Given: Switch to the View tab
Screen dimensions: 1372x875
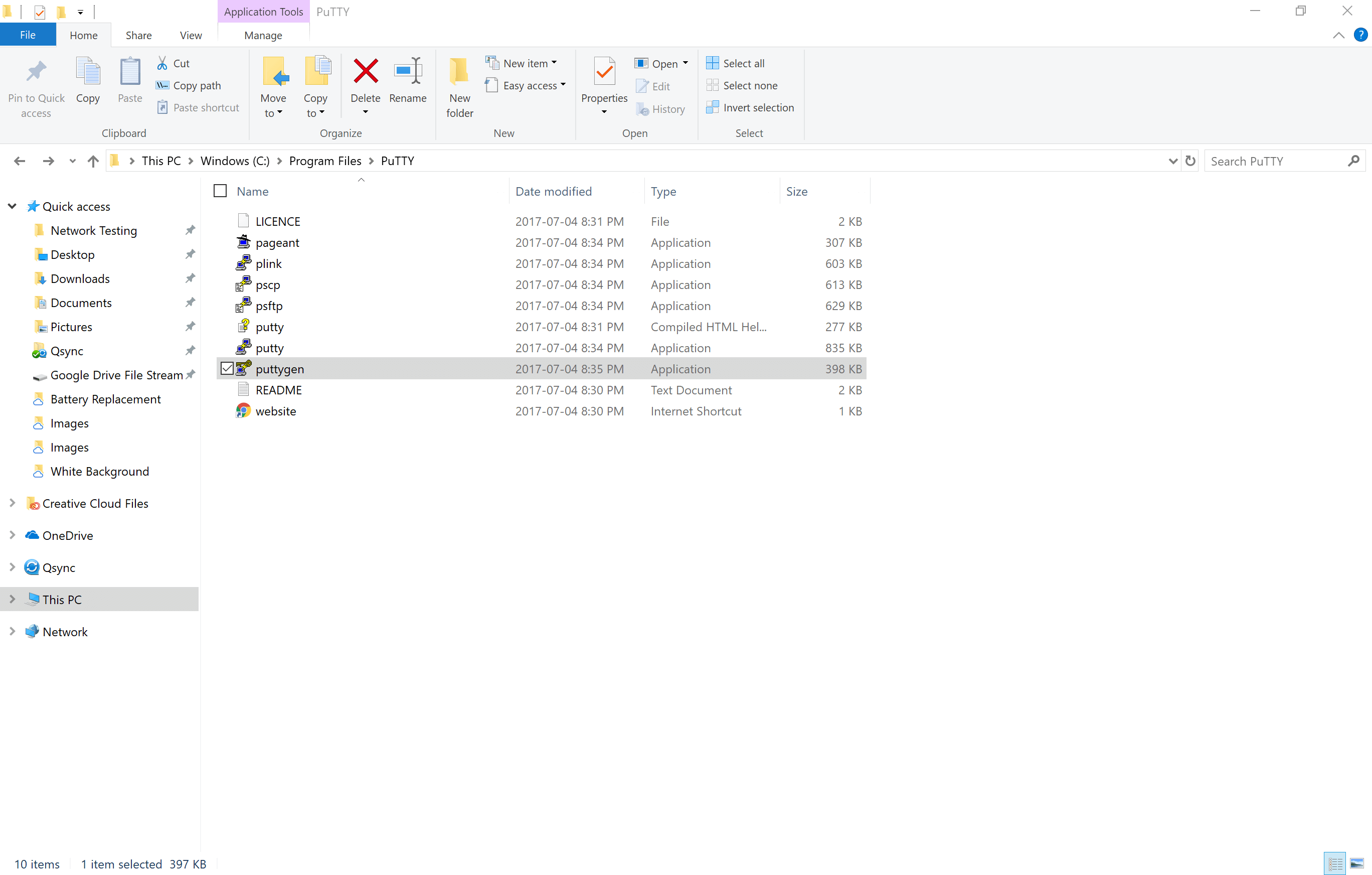Looking at the screenshot, I should [191, 35].
